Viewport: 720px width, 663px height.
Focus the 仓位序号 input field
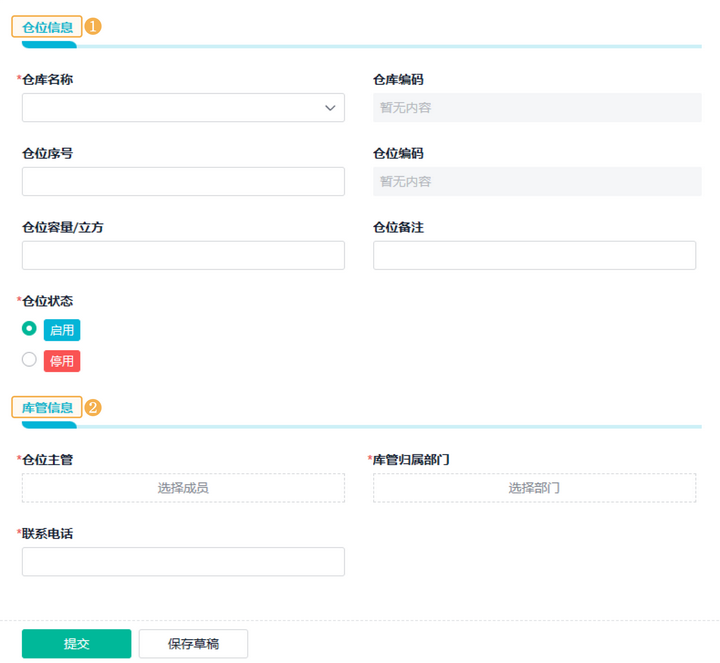point(183,181)
